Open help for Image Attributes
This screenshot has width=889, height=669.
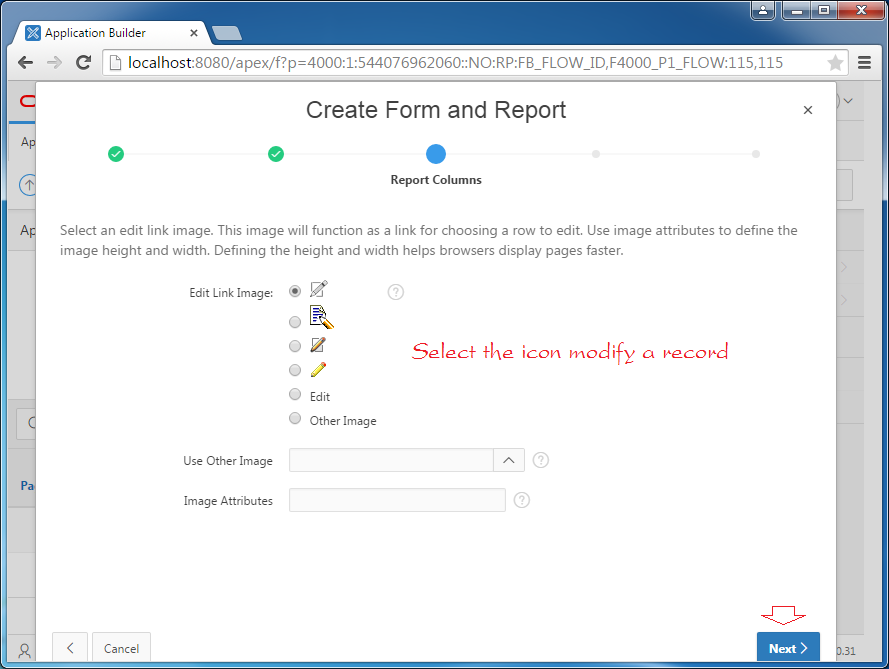coord(522,500)
